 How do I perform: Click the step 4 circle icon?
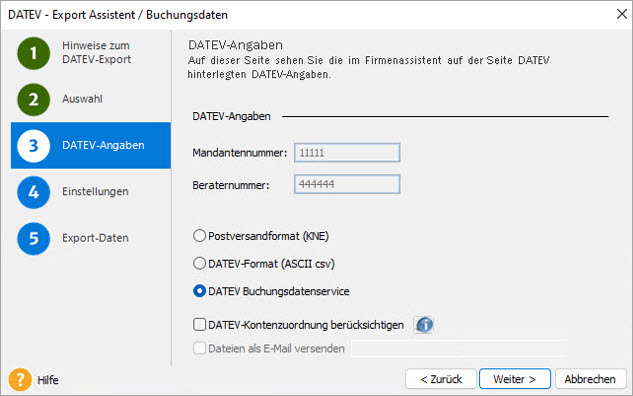[x=34, y=192]
